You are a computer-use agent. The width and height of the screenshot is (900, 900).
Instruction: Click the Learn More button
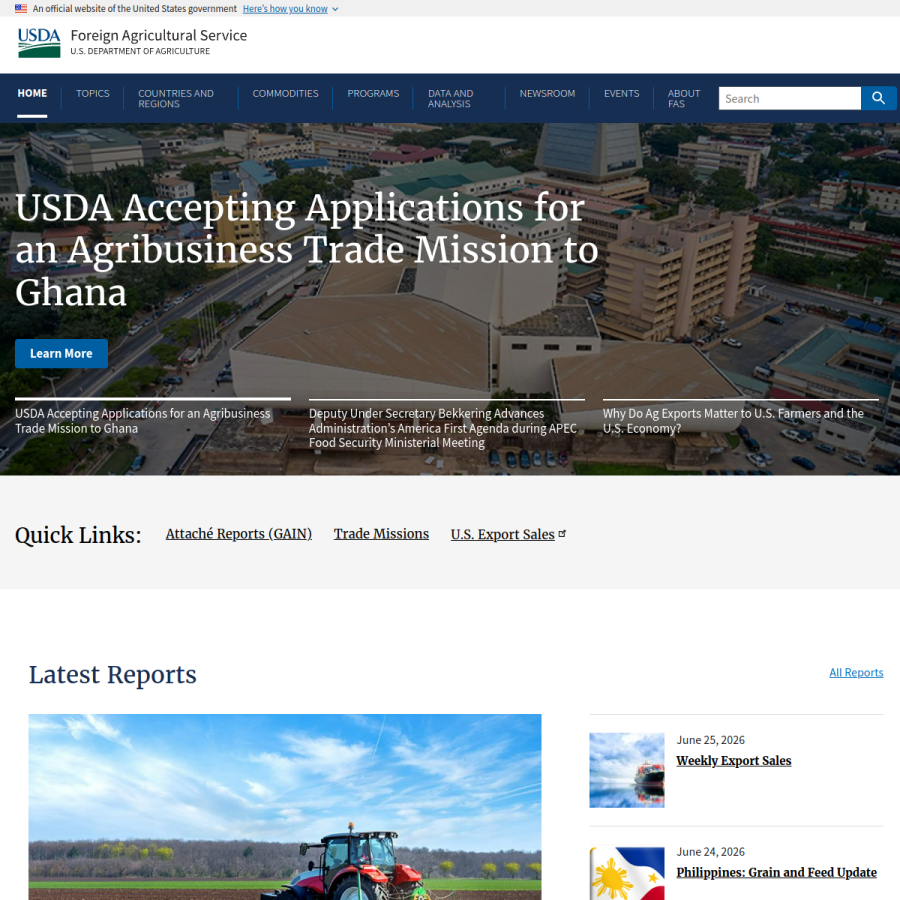coord(61,354)
